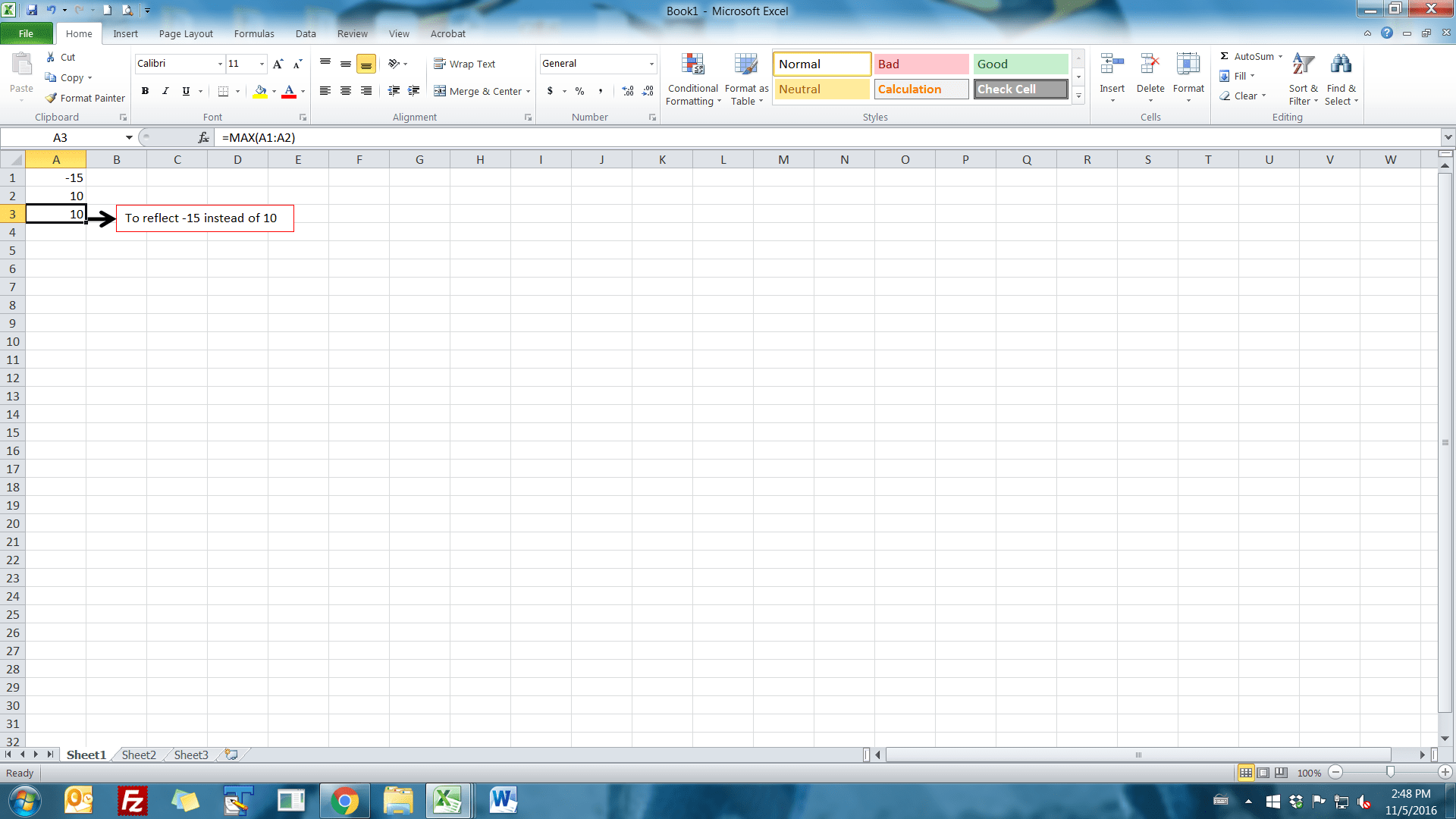Click Increase Font Size icon
Screen dimensions: 1456x819
tap(278, 64)
